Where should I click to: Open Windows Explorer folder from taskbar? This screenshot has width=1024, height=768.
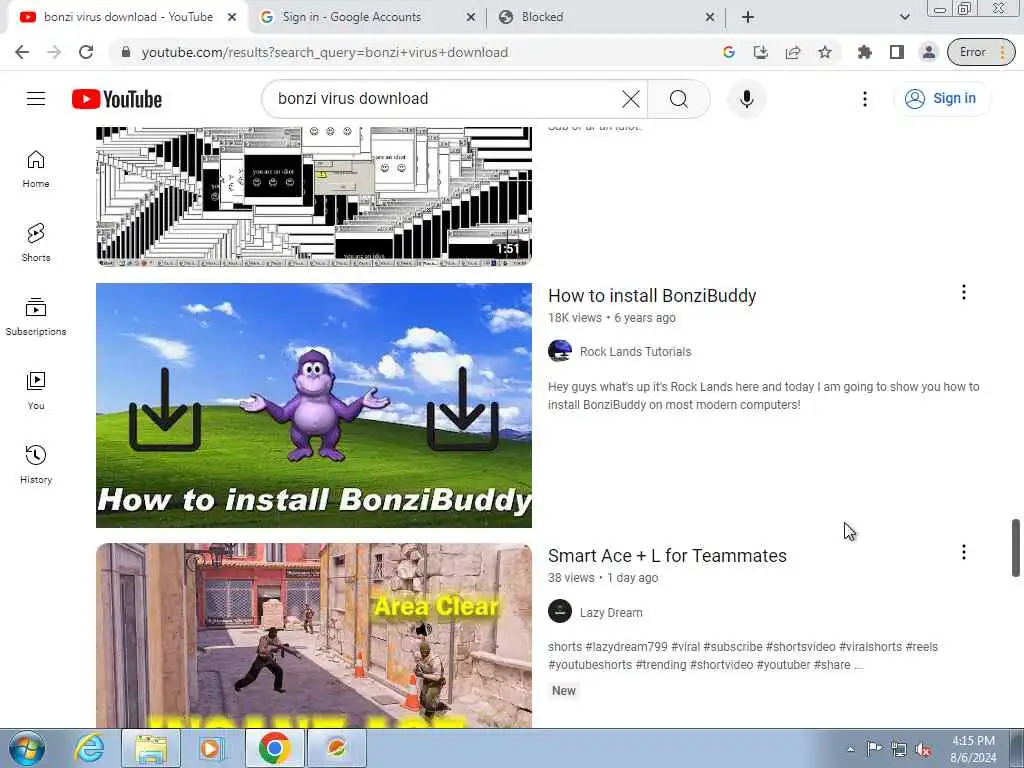pyautogui.click(x=150, y=748)
